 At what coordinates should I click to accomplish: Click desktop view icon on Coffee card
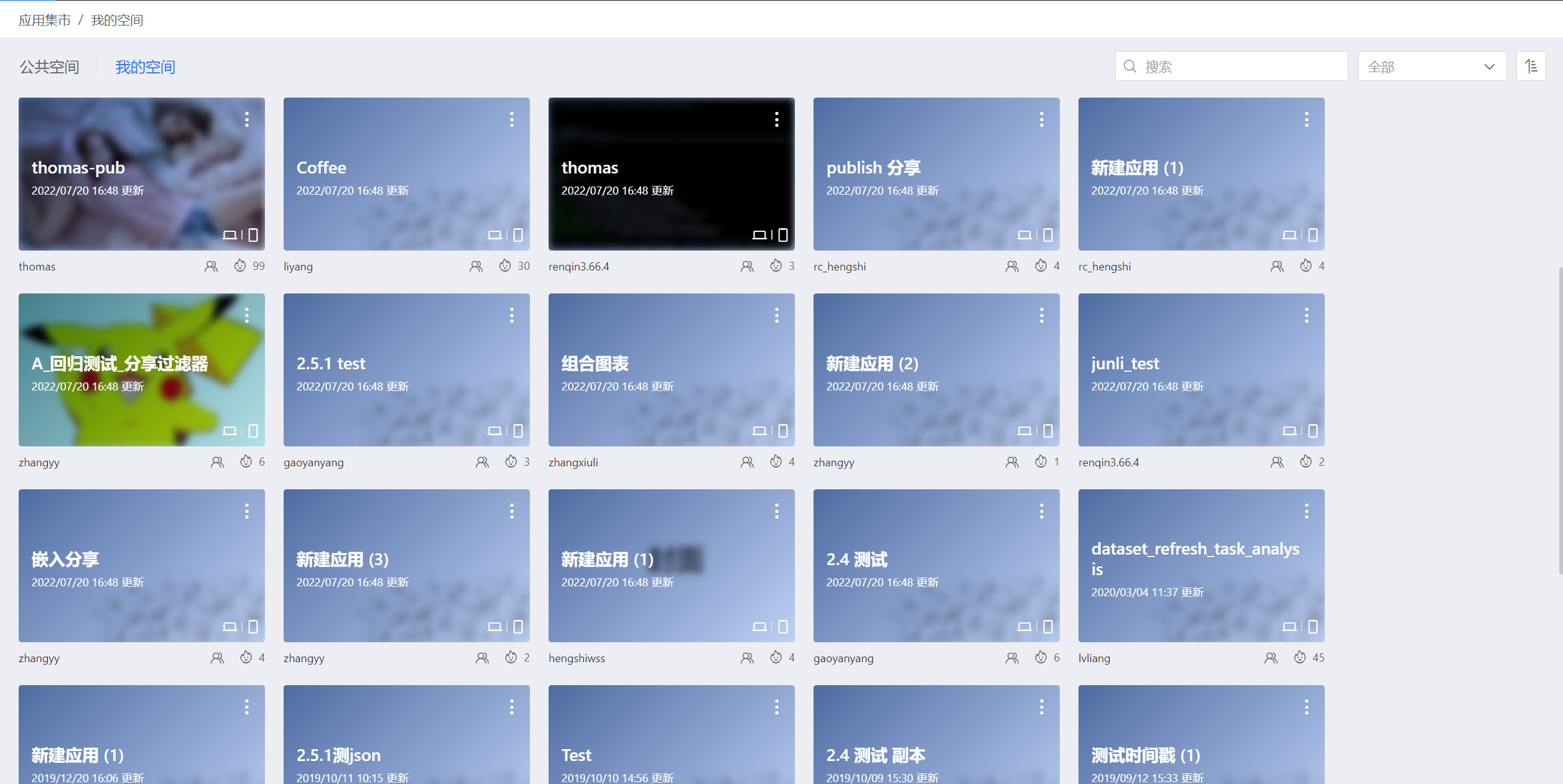(x=494, y=235)
